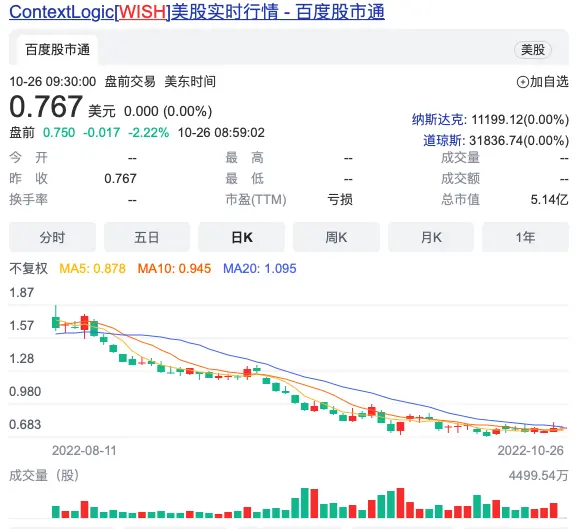Click the MA20 moving average label
Viewport: 577px width, 529px height.
coord(259,269)
